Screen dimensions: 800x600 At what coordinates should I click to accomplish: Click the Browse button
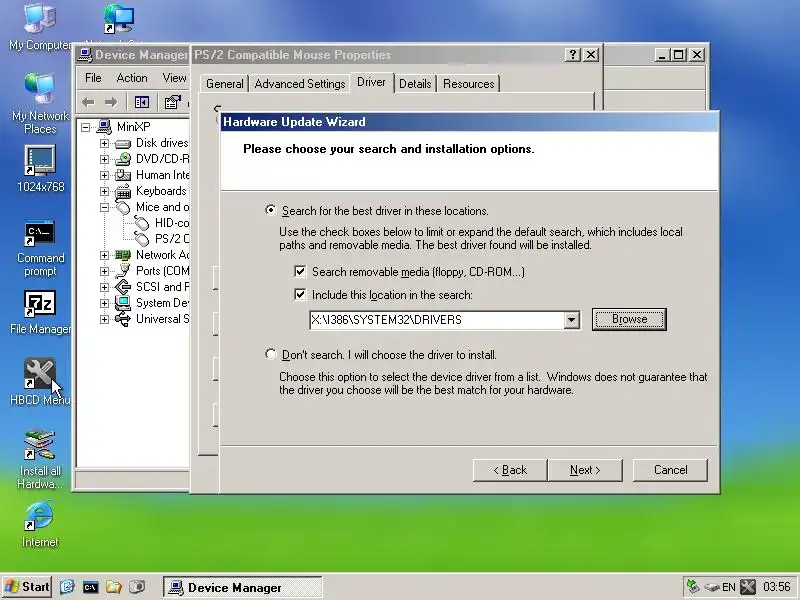click(629, 319)
